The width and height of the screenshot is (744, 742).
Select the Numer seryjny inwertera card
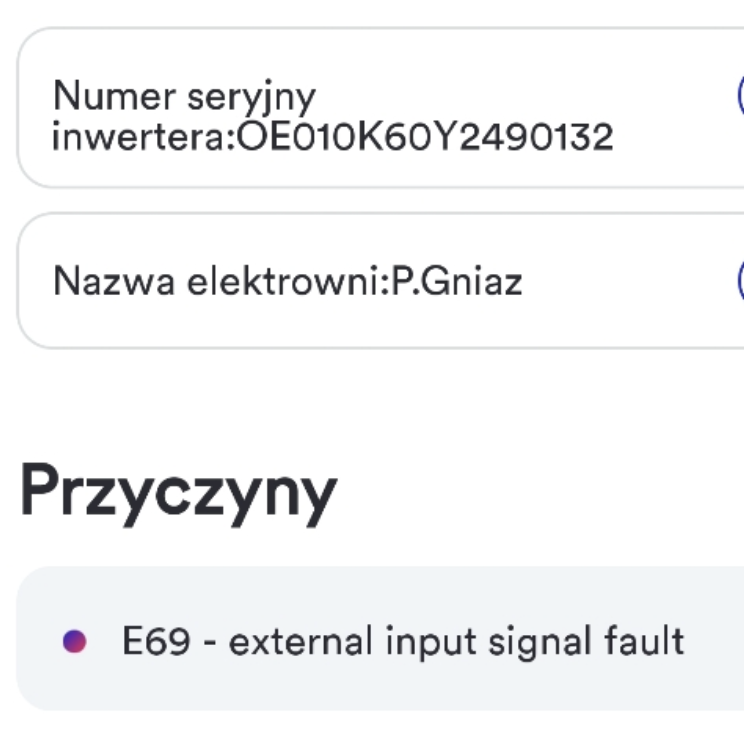pos(380,108)
